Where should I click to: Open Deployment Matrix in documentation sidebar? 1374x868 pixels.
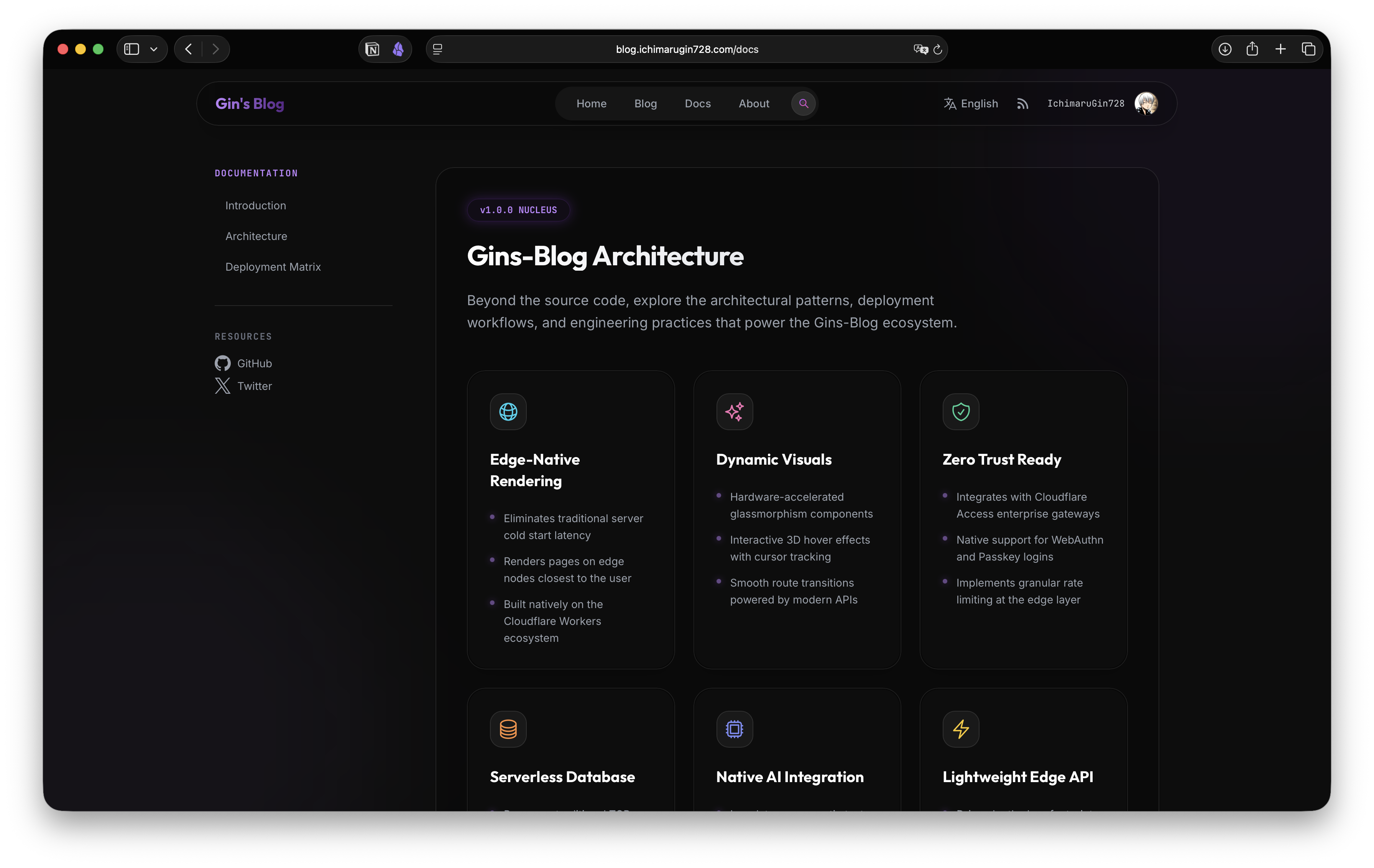[273, 267]
